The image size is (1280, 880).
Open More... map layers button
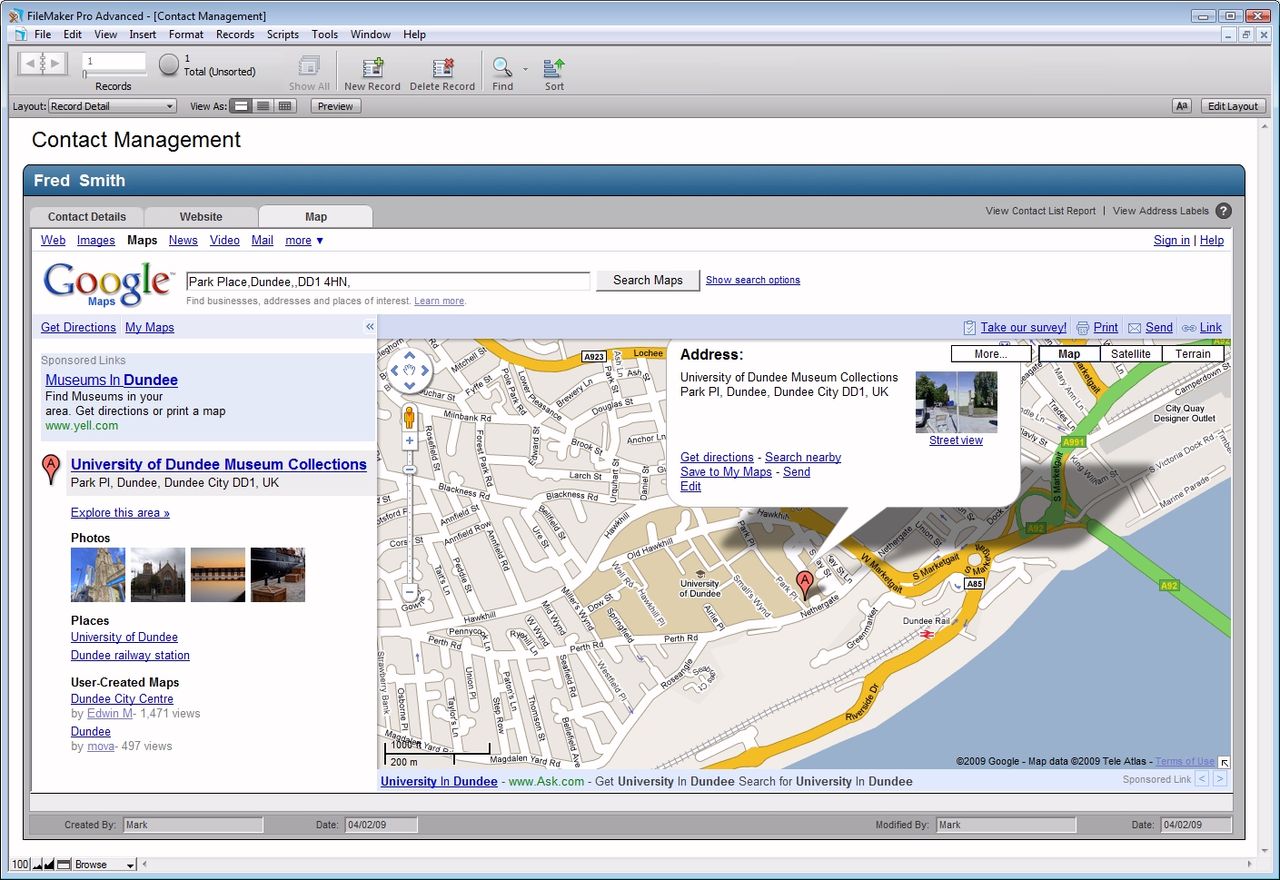tap(991, 354)
